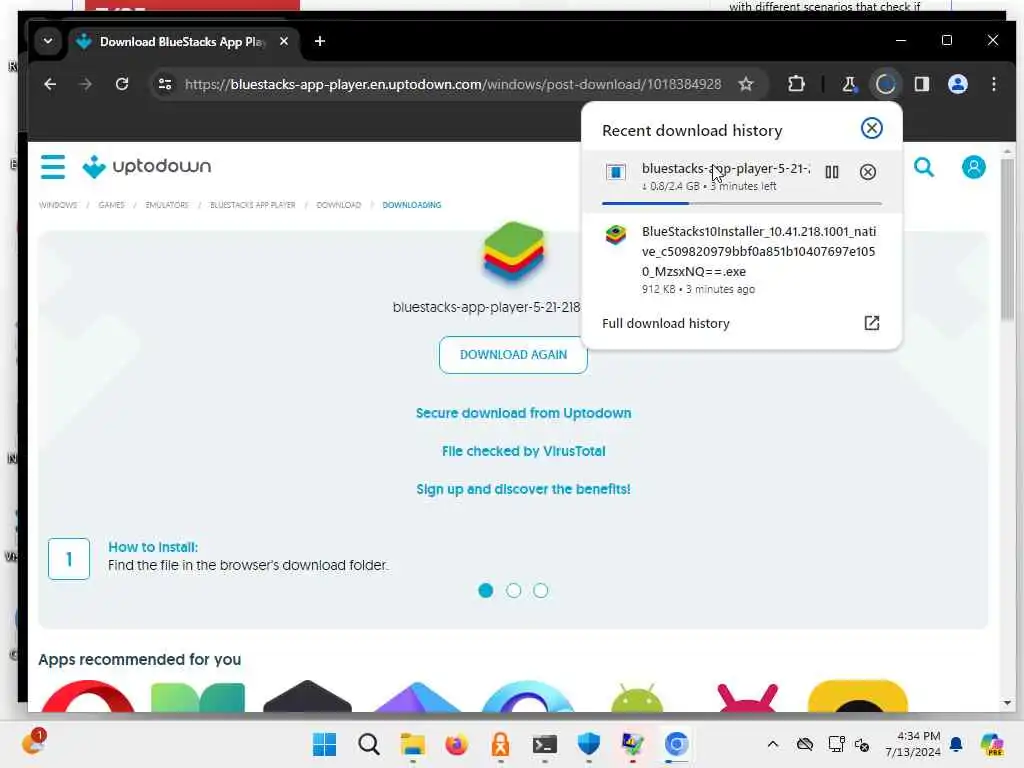Toggle the browser side panel
Viewport: 1024px width, 768px height.
pyautogui.click(x=921, y=84)
